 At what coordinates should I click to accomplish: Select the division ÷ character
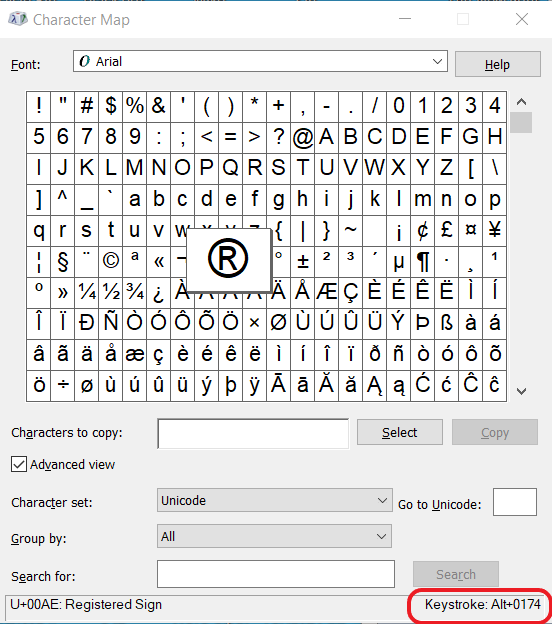click(x=62, y=385)
